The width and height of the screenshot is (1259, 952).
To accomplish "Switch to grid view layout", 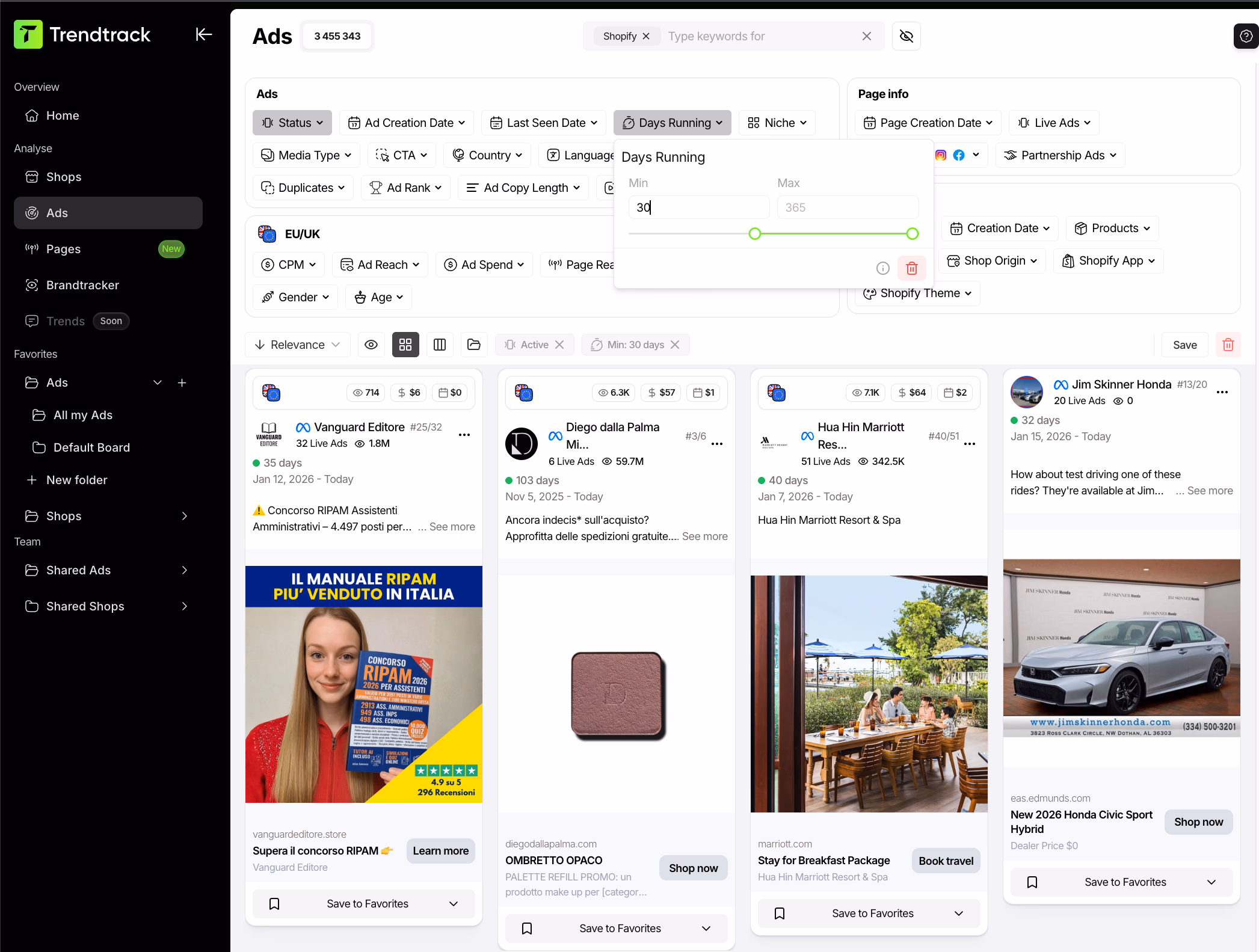I will [405, 344].
